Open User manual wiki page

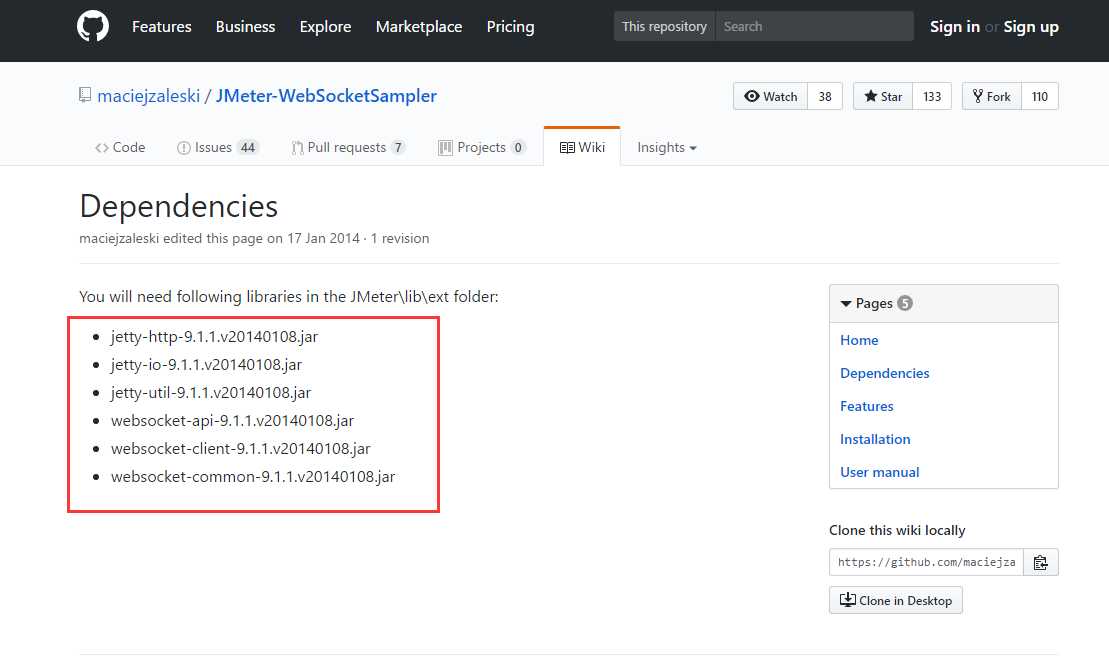(879, 472)
